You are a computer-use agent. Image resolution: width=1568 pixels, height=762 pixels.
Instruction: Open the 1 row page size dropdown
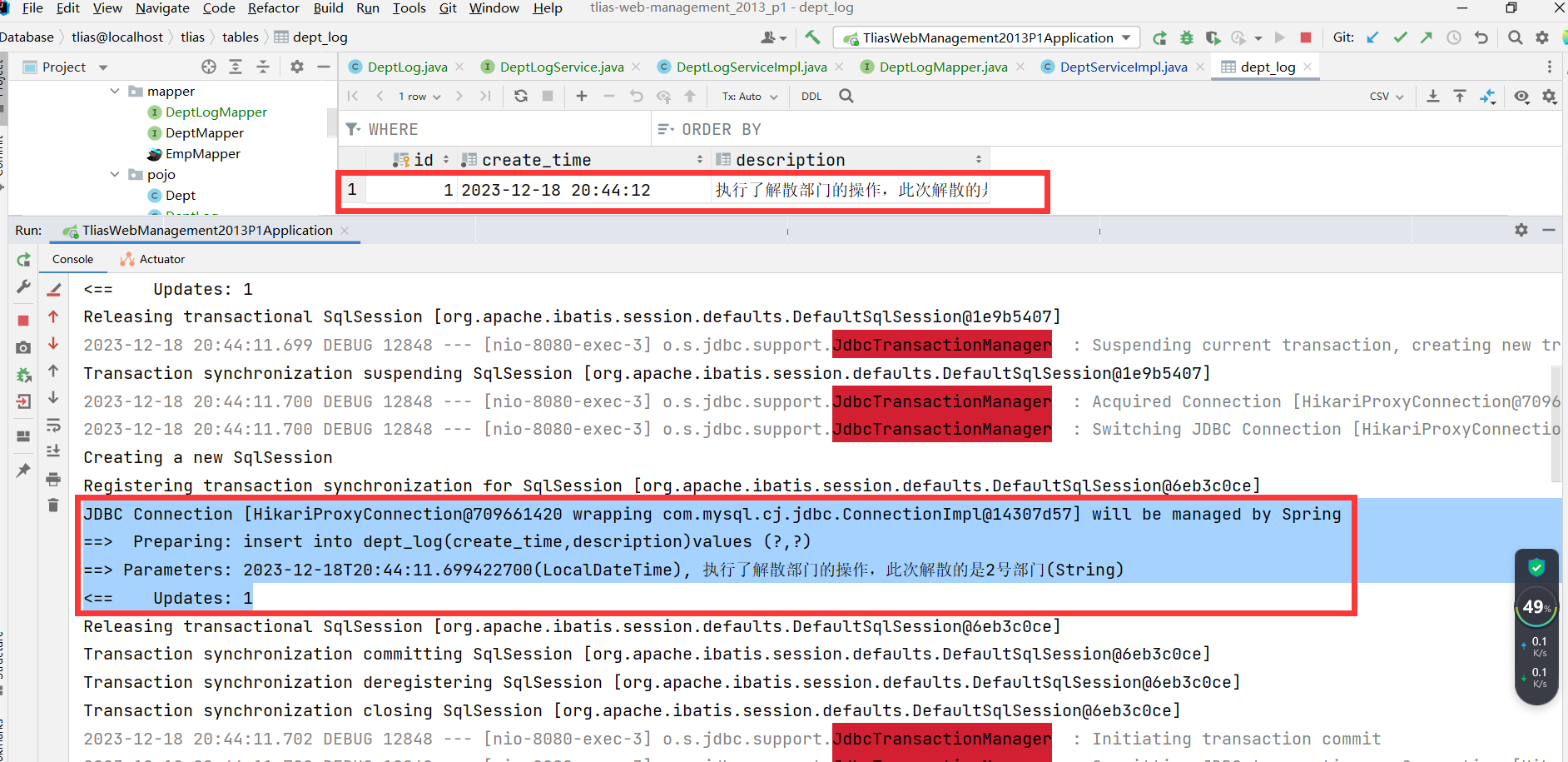(x=419, y=96)
